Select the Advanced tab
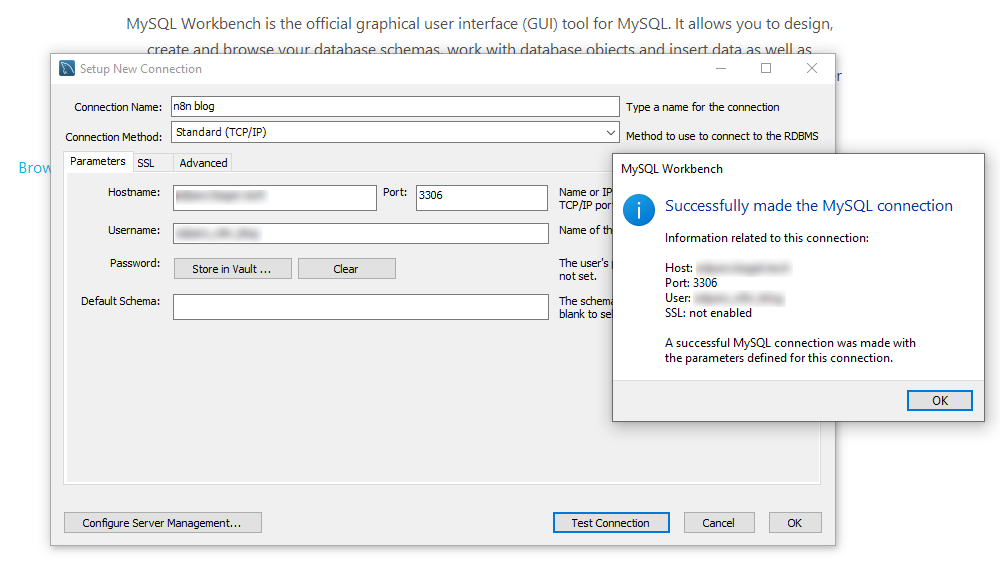The height and width of the screenshot is (563, 1000). (203, 163)
